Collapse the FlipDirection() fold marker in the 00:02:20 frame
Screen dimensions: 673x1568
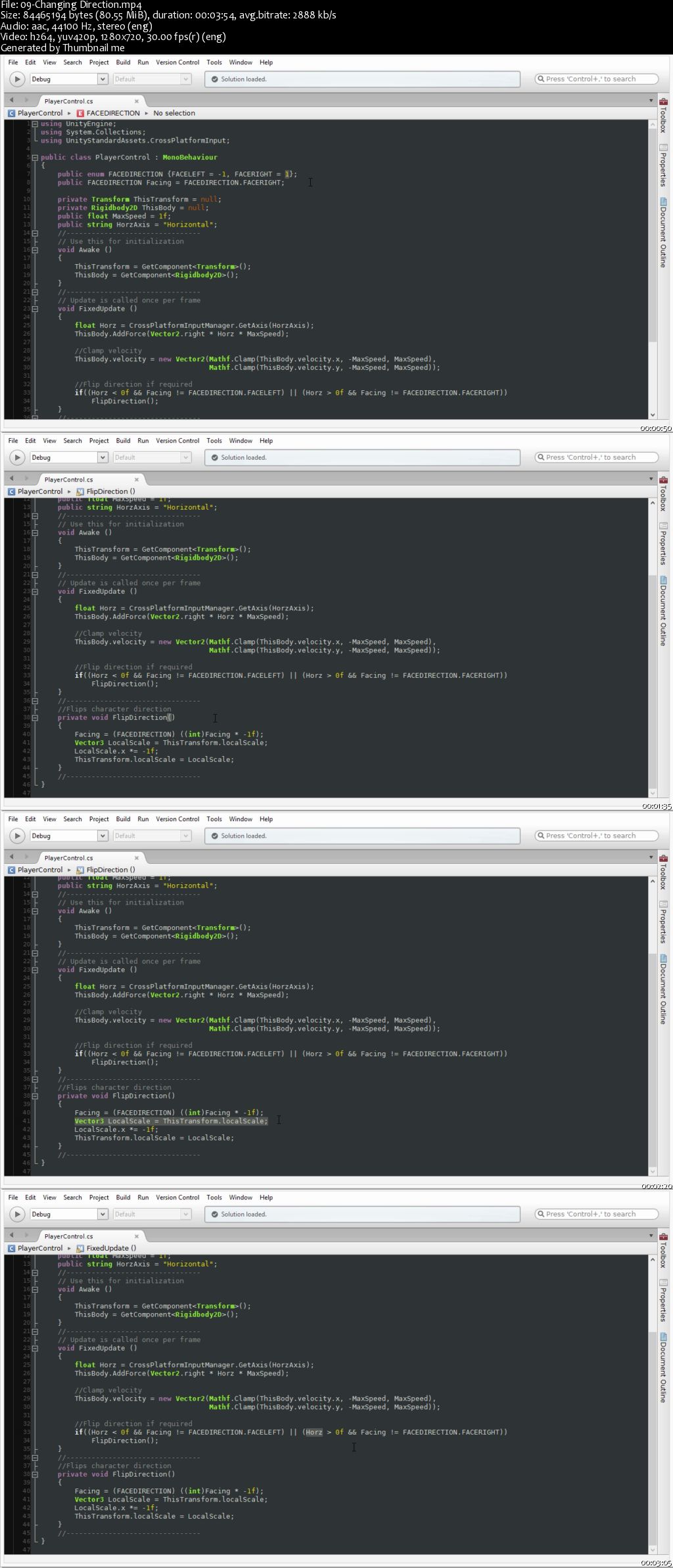pos(35,1096)
